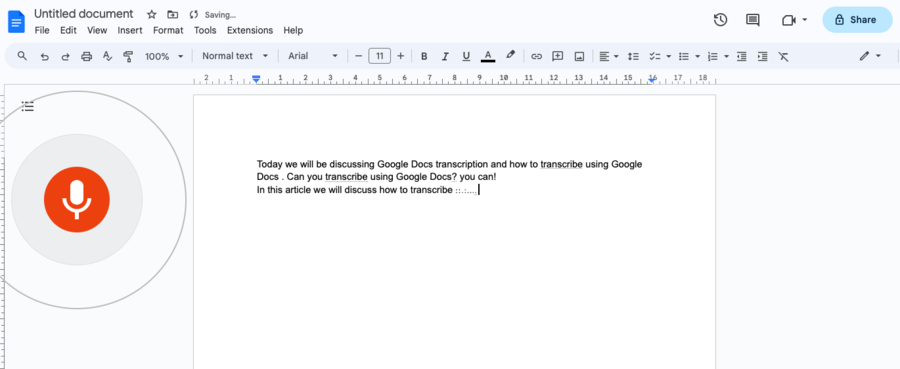Insert a numbered list

[x=713, y=56]
